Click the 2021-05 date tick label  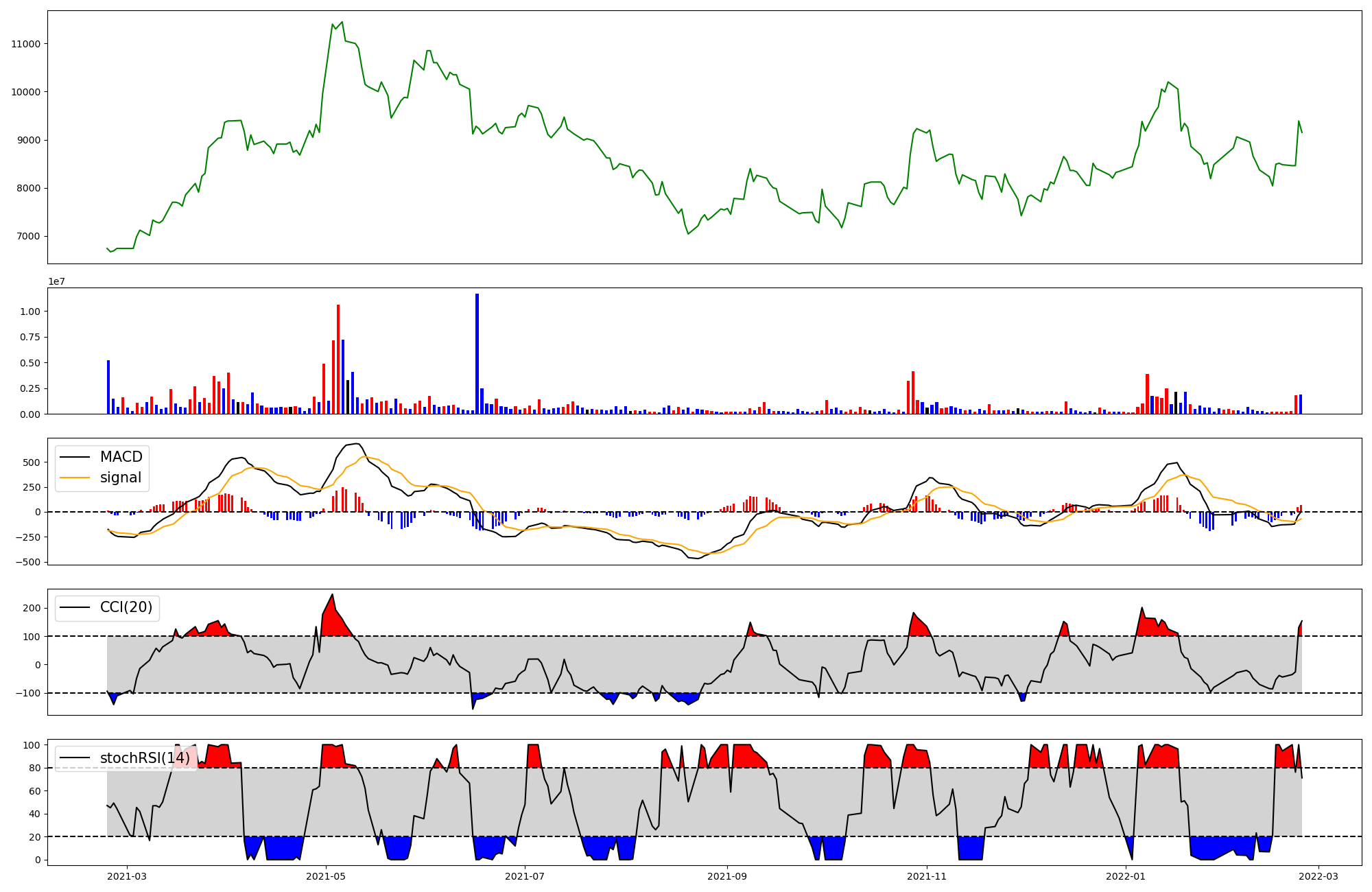click(x=326, y=876)
